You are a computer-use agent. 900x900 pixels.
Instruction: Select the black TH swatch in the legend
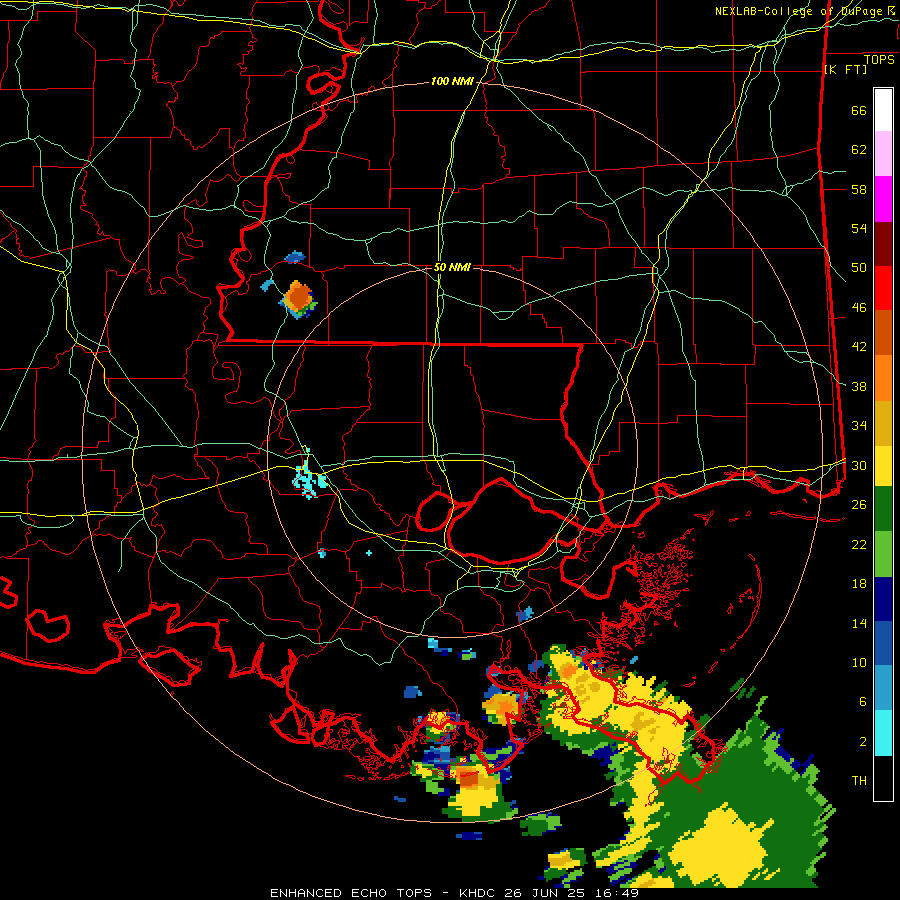point(883,778)
